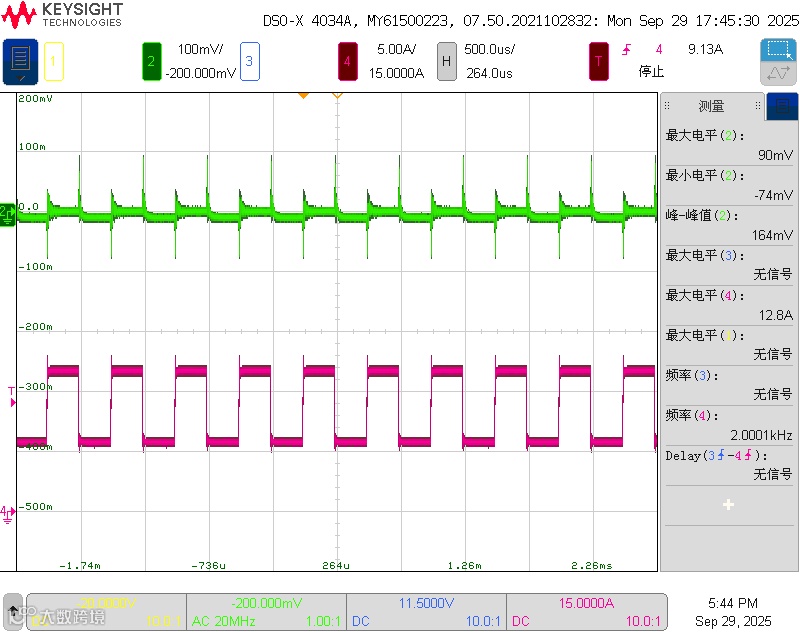The image size is (800, 632).
Task: Select 最小电平(2) measurement -74mV
Action: tap(729, 185)
